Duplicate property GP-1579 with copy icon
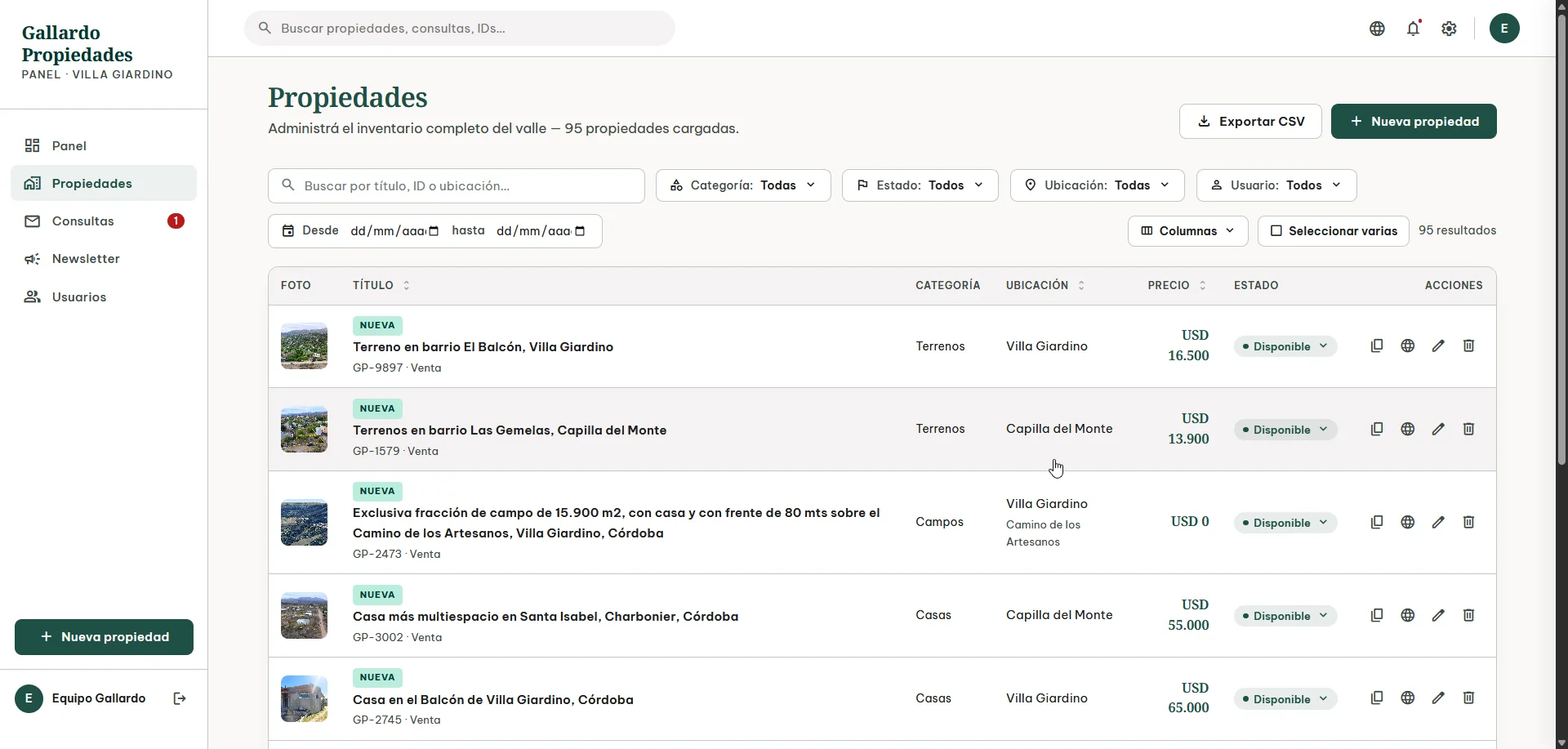The image size is (1568, 749). (1377, 429)
